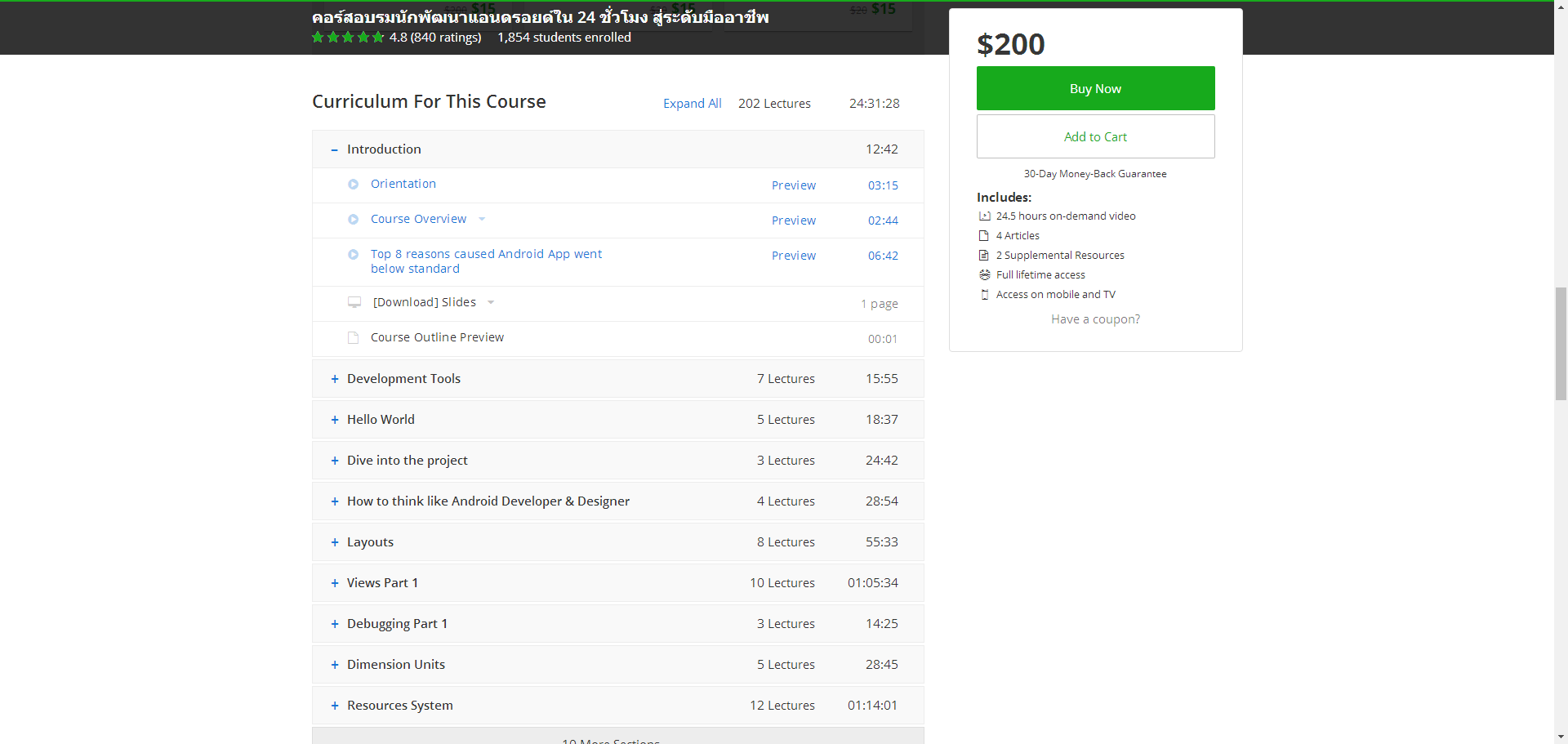Click Preview for the Orientation lecture
This screenshot has width=1568, height=744.
[x=794, y=185]
